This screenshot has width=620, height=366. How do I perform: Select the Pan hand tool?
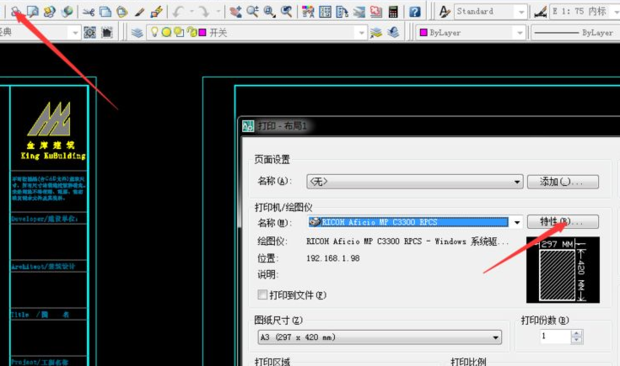pyautogui.click(x=236, y=12)
